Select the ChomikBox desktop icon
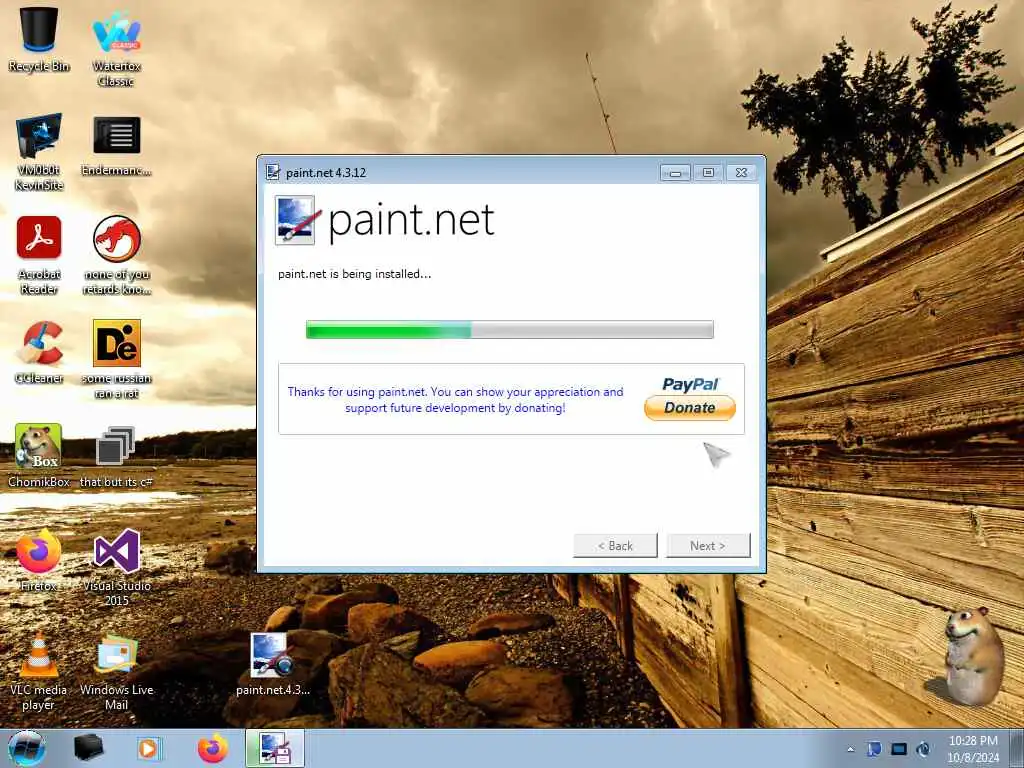The width and height of the screenshot is (1024, 768). [39, 455]
